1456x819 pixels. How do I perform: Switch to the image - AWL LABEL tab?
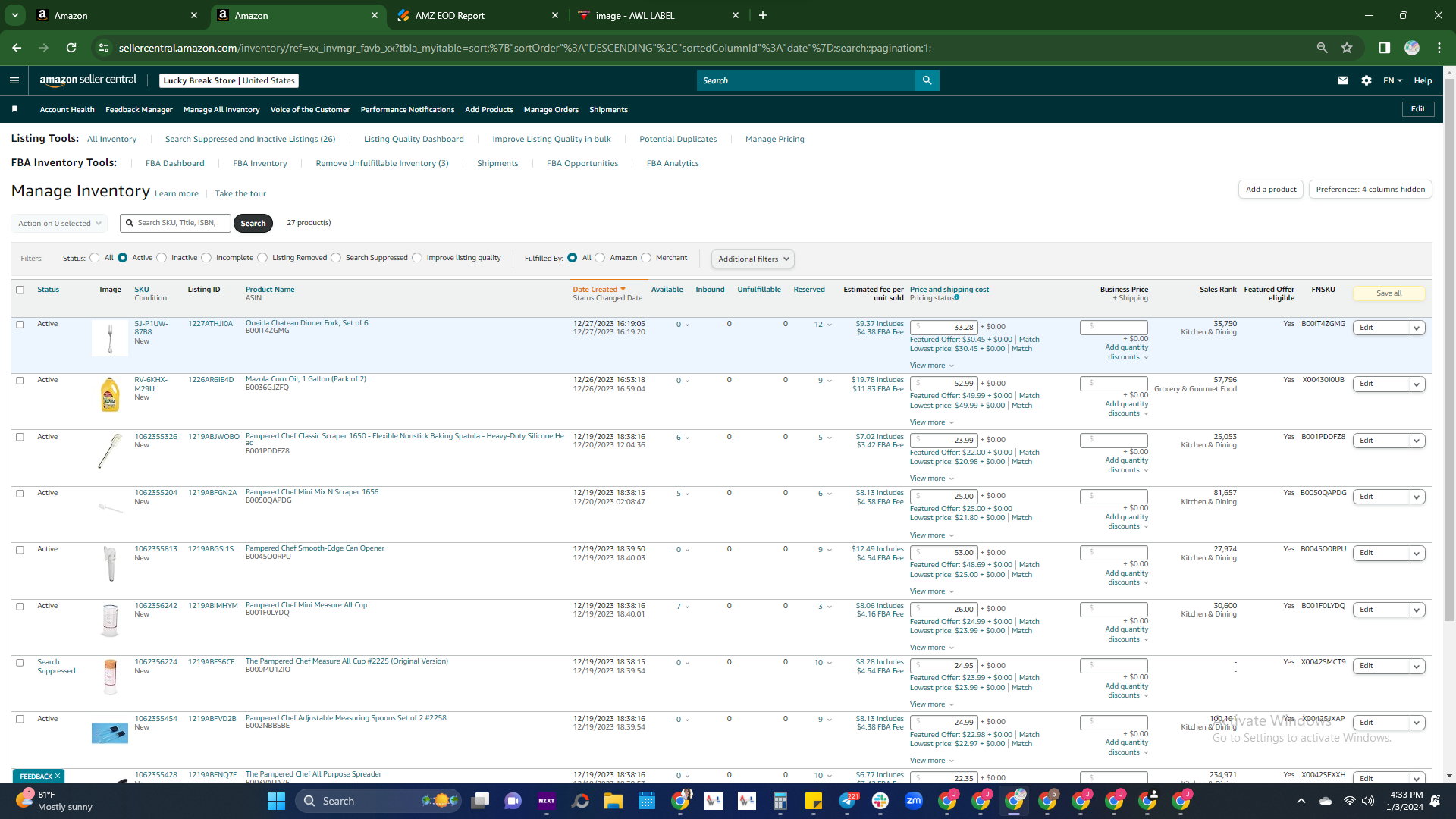tap(658, 15)
